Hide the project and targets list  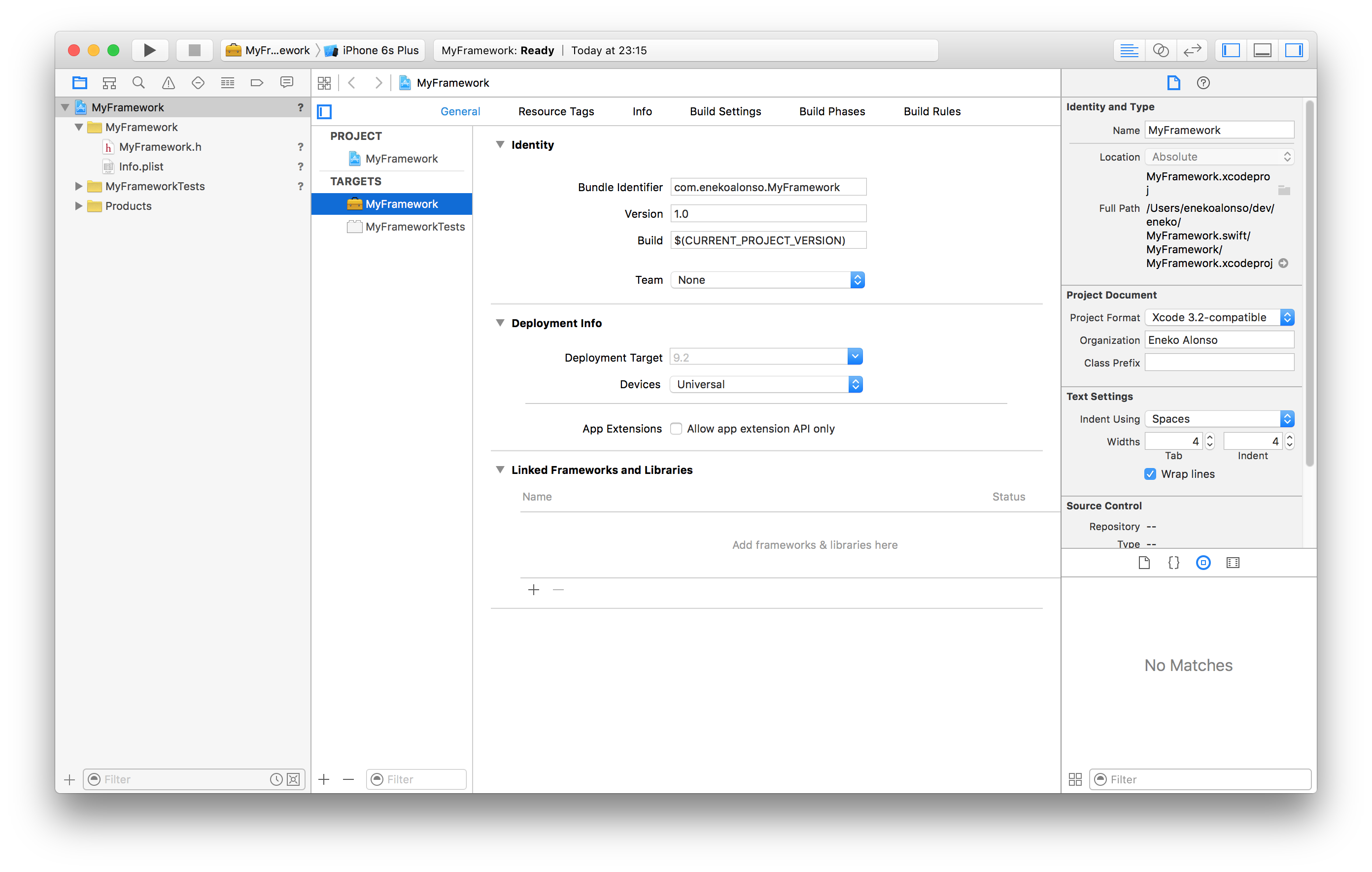(325, 112)
